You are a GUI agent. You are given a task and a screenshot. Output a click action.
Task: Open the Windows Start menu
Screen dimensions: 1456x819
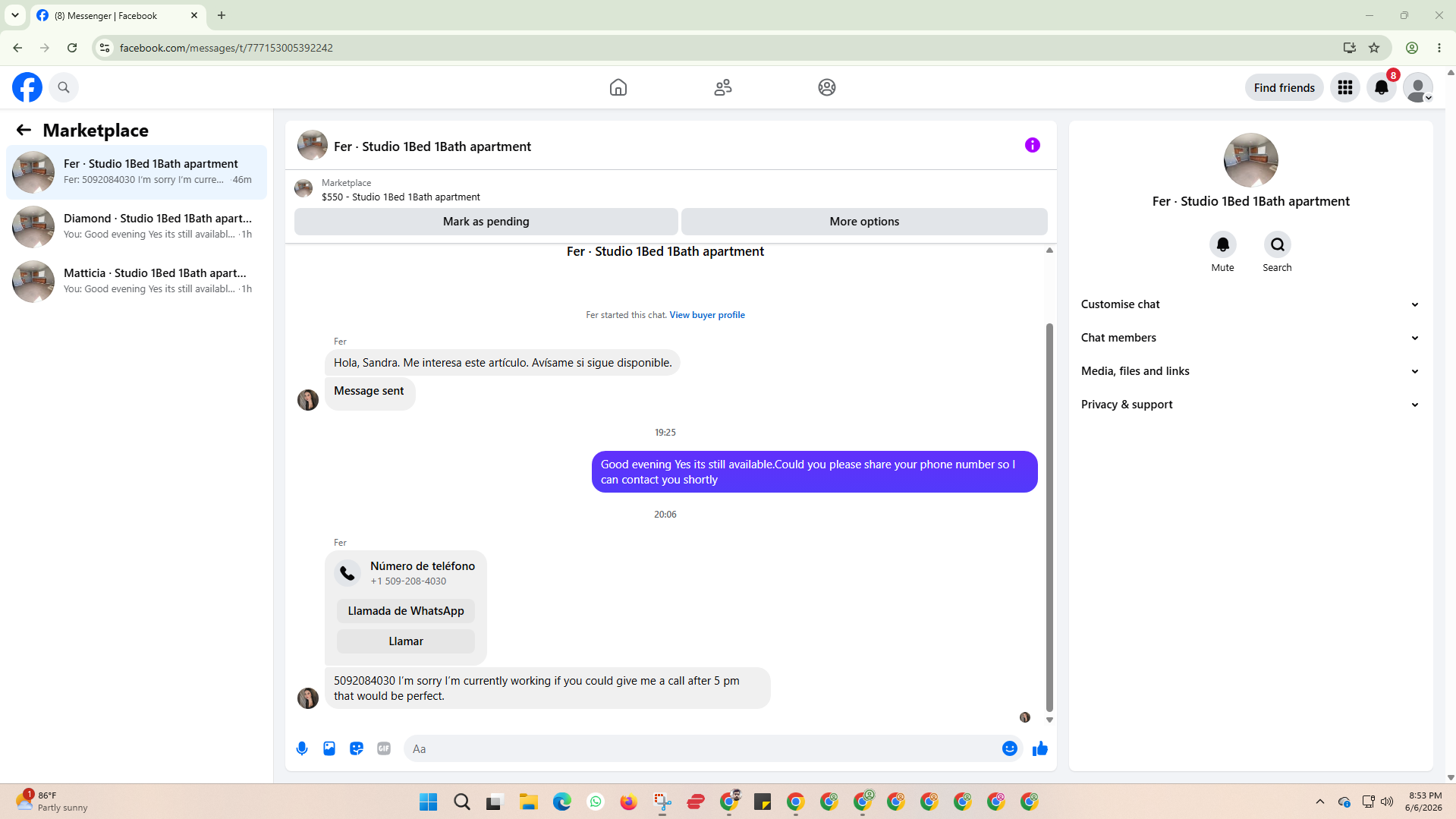pos(429,802)
